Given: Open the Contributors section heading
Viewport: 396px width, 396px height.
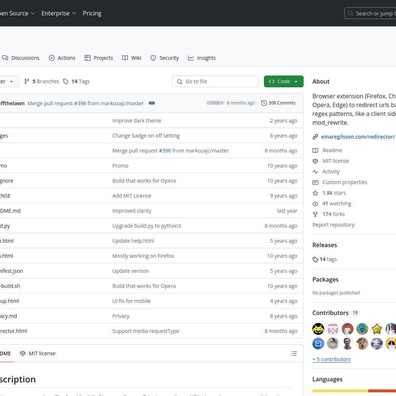Looking at the screenshot, I should click(x=330, y=313).
